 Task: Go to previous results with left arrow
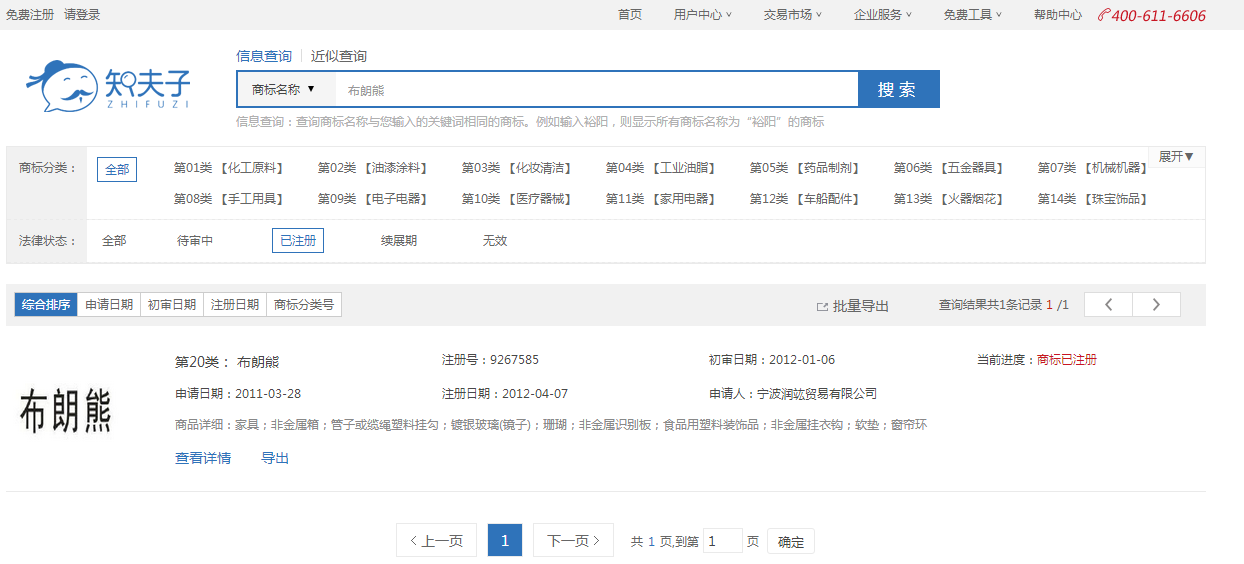click(x=1108, y=305)
